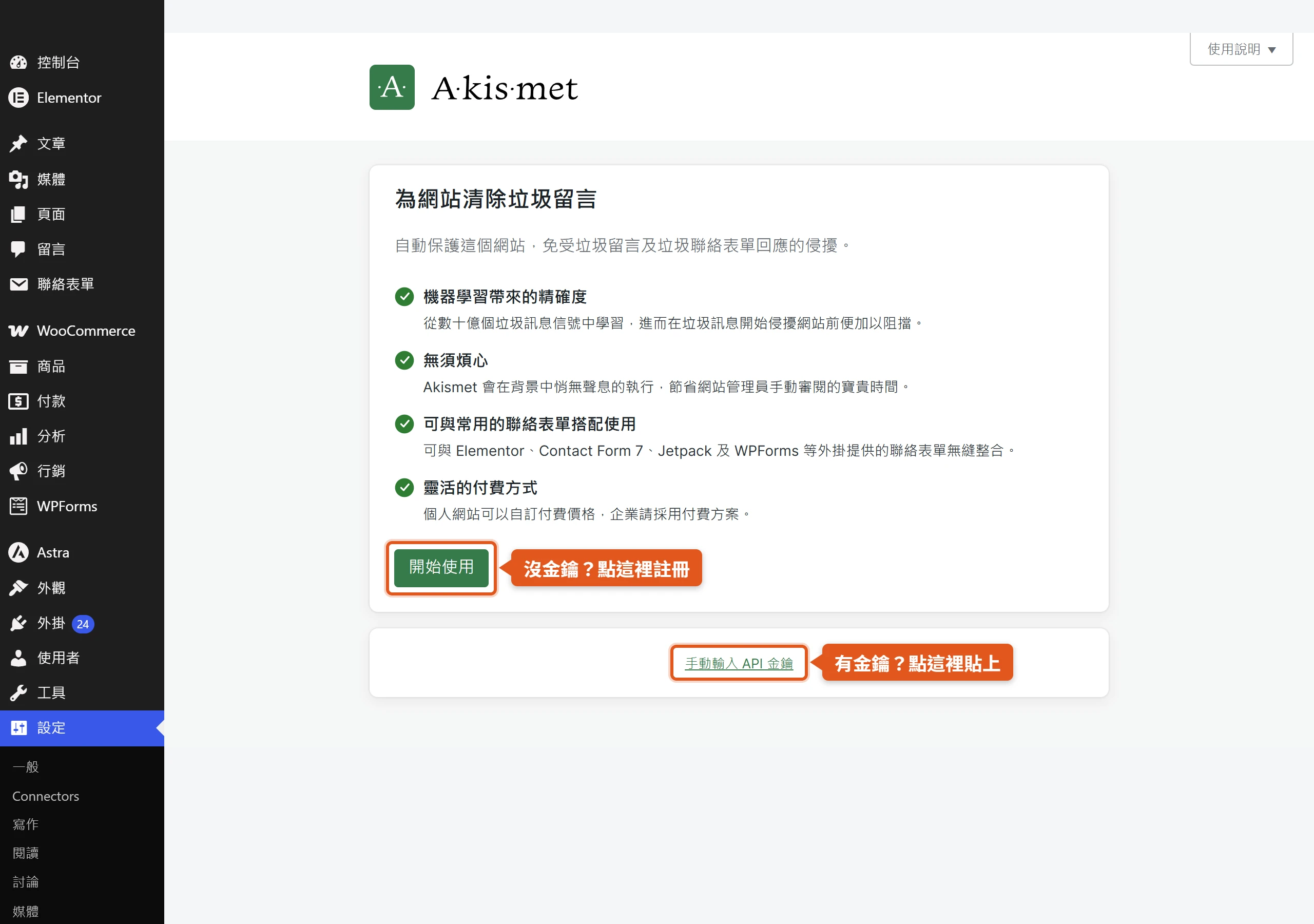1314x924 pixels.
Task: Click the 行銷 megaphone icon
Action: point(18,471)
